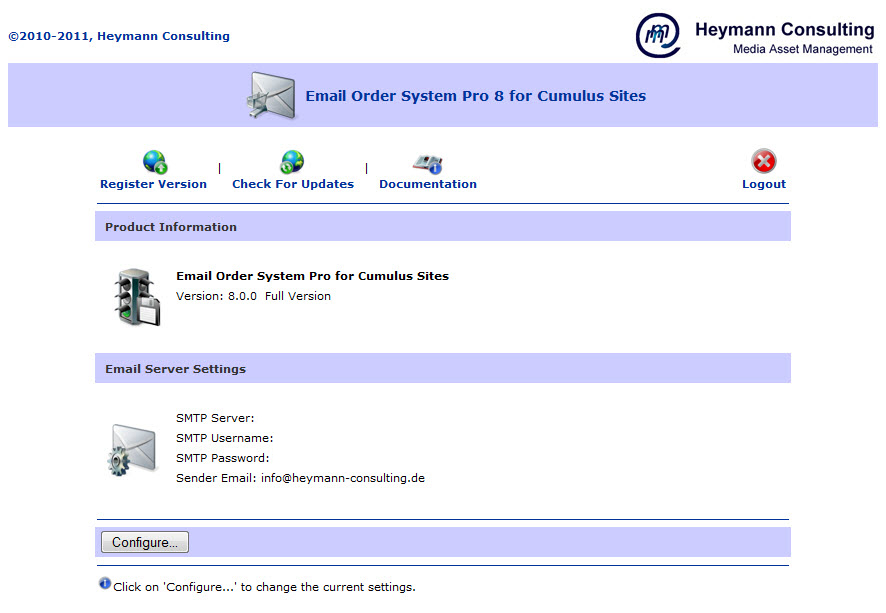The width and height of the screenshot is (886, 613).
Task: Click the 'Email Order System Pro for Cumulus Sites' product name
Action: pyautogui.click(x=312, y=276)
